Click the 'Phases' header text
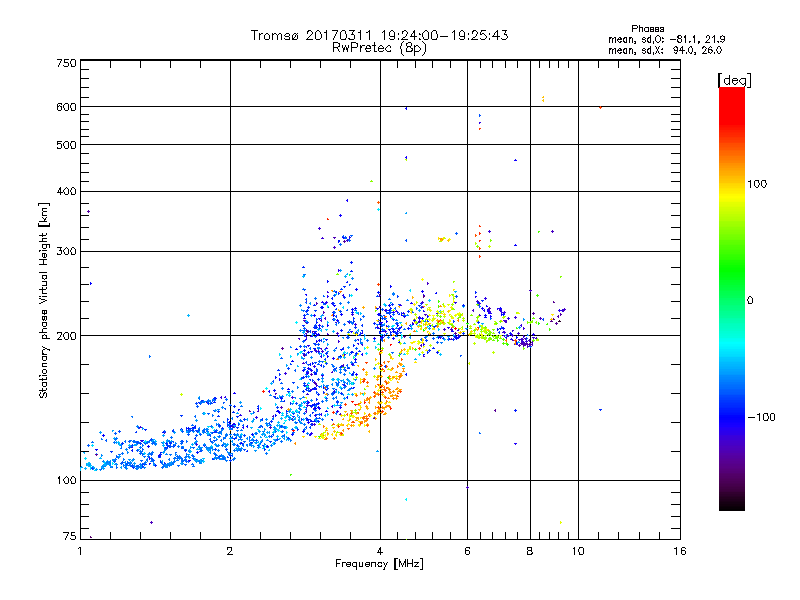The height and width of the screenshot is (600, 800). (647, 29)
